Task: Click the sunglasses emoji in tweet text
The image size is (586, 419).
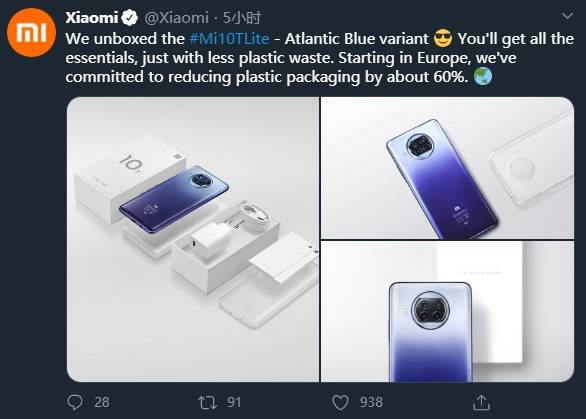Action: tap(443, 38)
